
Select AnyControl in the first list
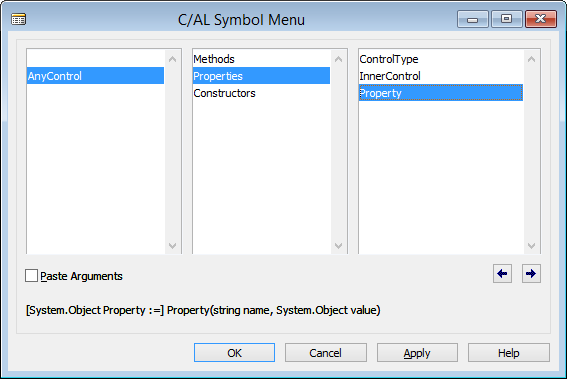95,76
